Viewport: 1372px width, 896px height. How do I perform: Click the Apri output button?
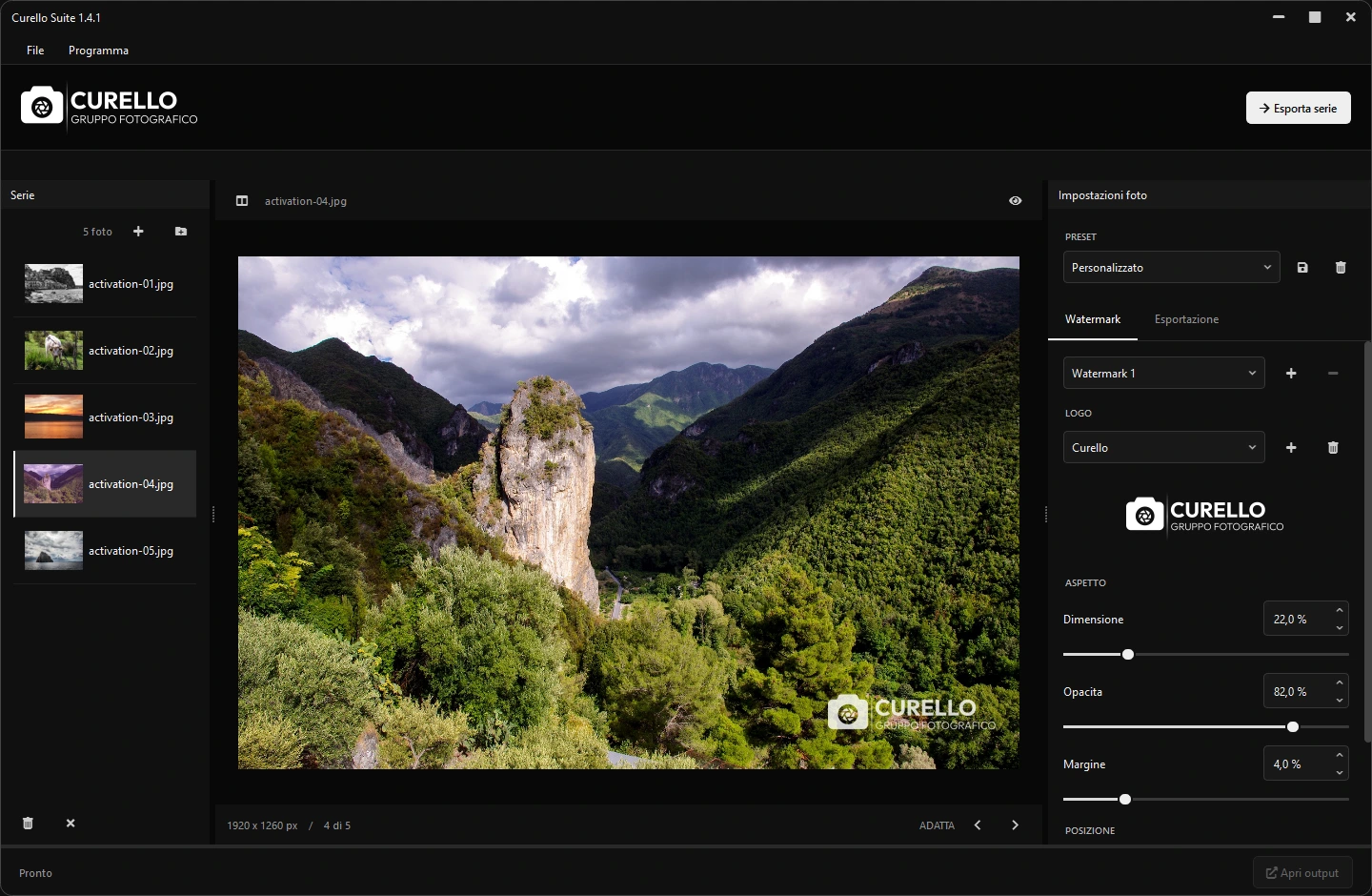[1302, 873]
